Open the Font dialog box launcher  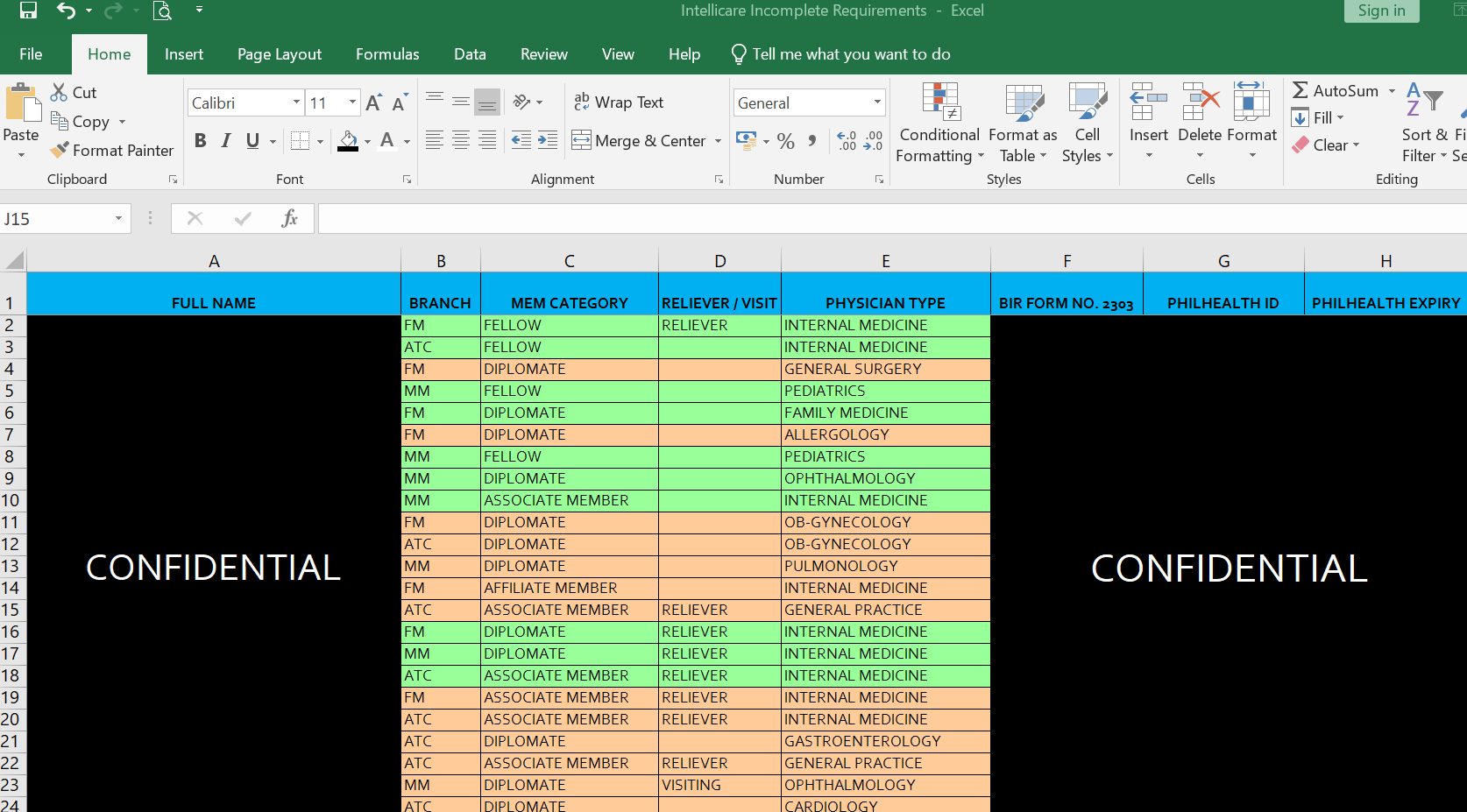coord(407,180)
